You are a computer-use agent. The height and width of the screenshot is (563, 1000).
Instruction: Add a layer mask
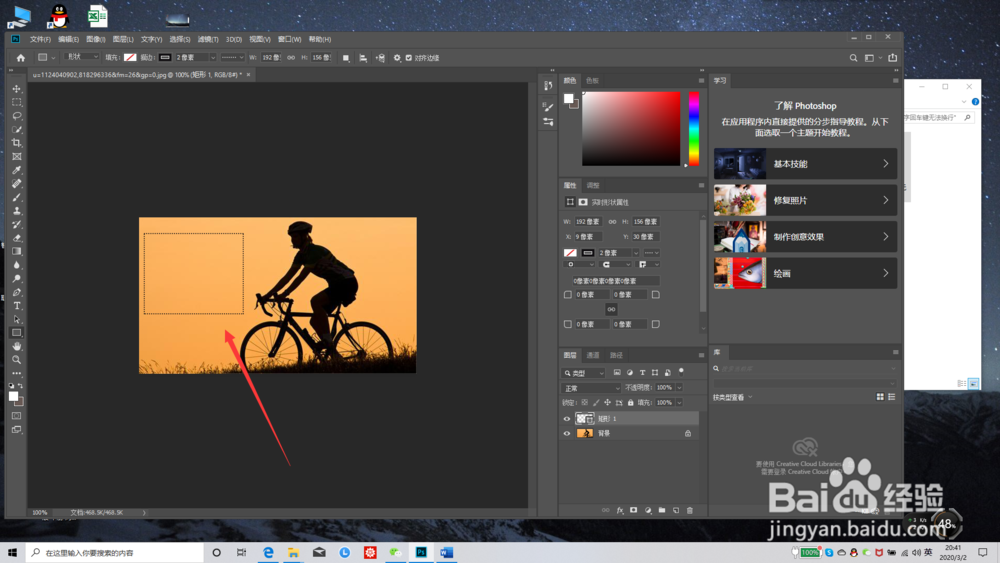pos(633,510)
